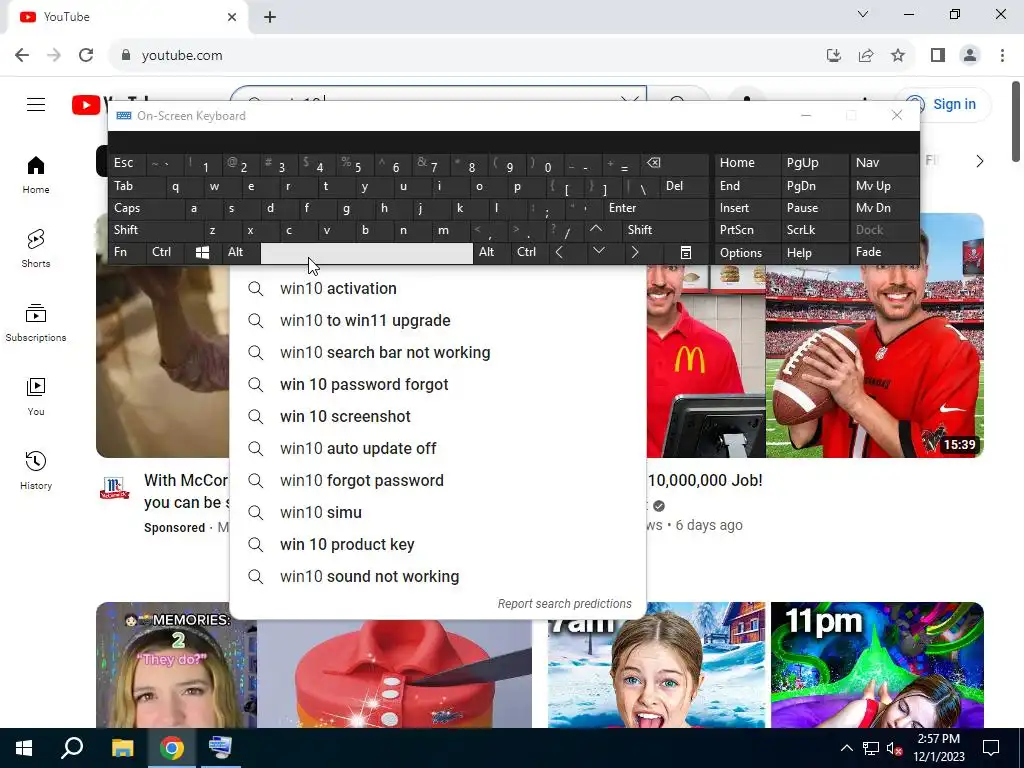Click Chrome's back arrow
Image resolution: width=1024 pixels, height=768 pixels.
22,55
